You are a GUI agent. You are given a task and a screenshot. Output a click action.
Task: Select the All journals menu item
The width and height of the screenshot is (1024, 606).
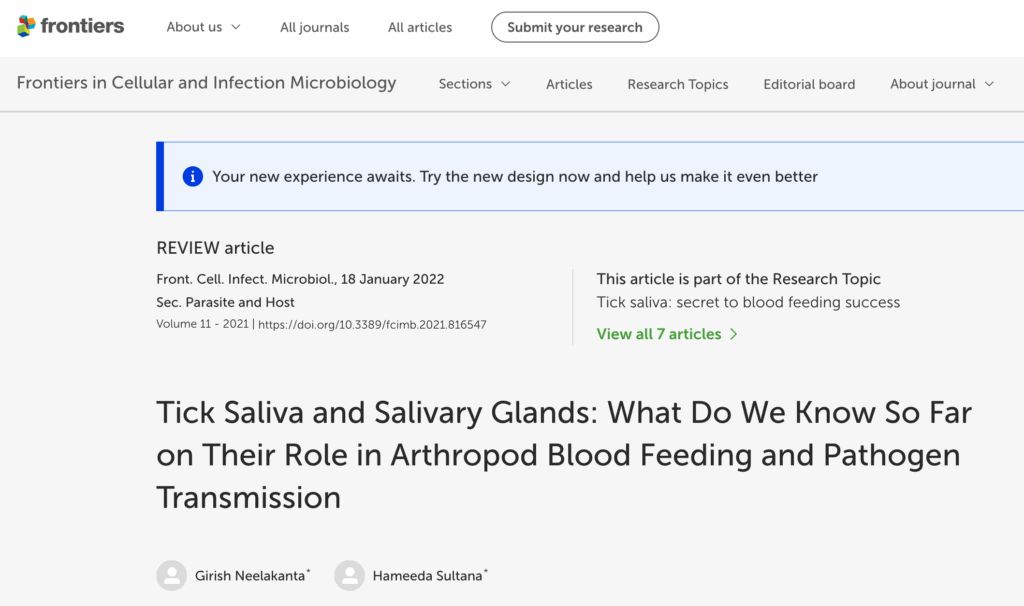point(314,27)
